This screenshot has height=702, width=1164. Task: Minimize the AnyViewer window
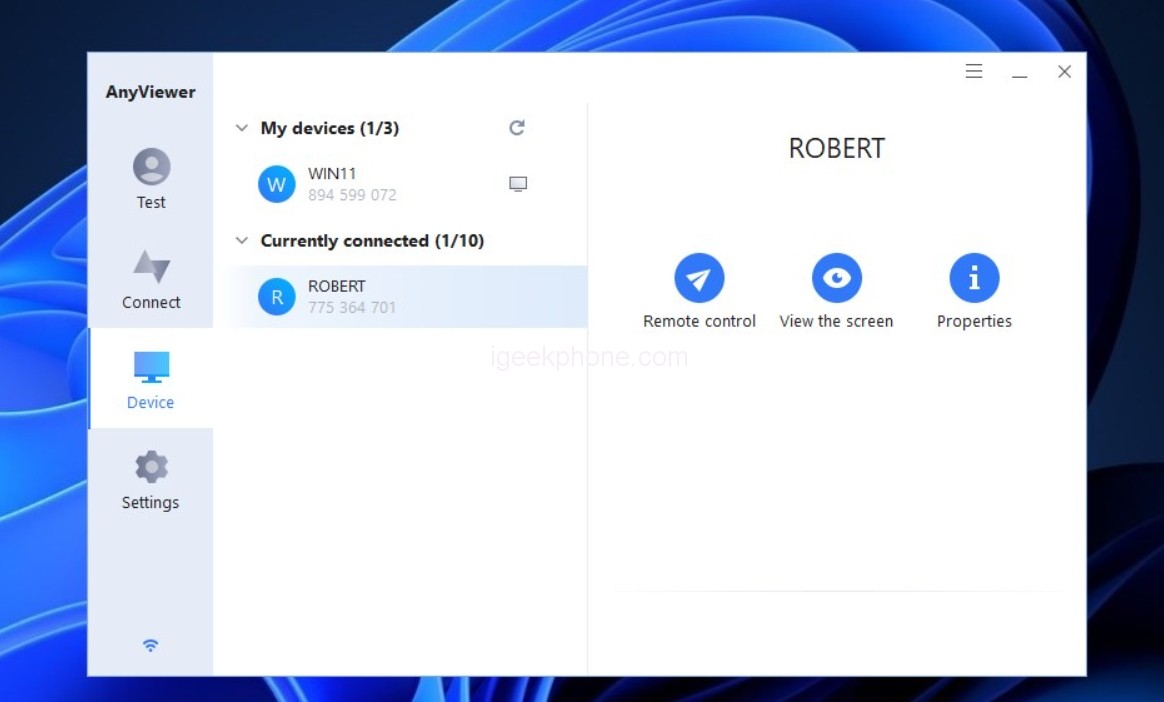point(1019,72)
